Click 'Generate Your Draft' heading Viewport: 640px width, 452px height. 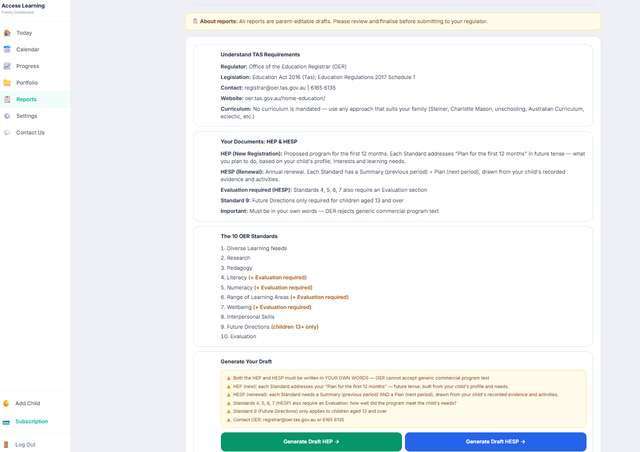click(x=246, y=361)
